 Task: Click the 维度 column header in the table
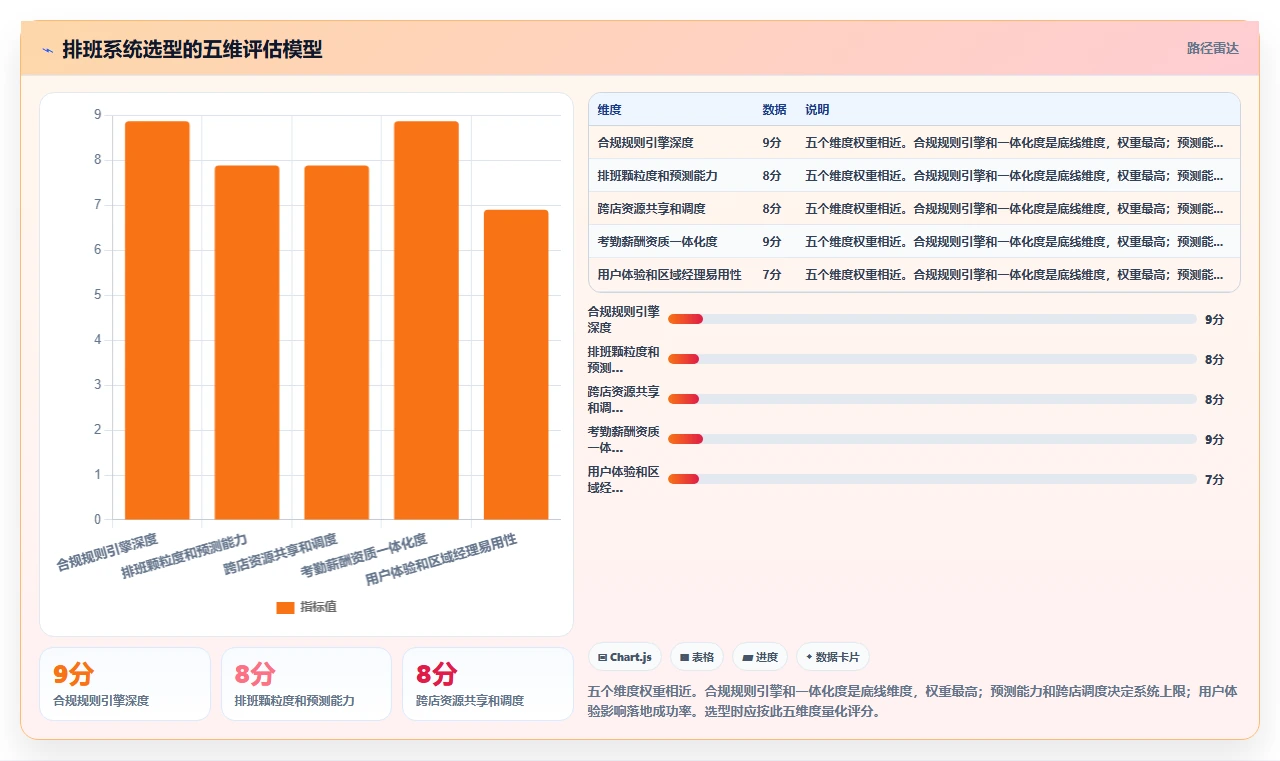pyautogui.click(x=609, y=110)
